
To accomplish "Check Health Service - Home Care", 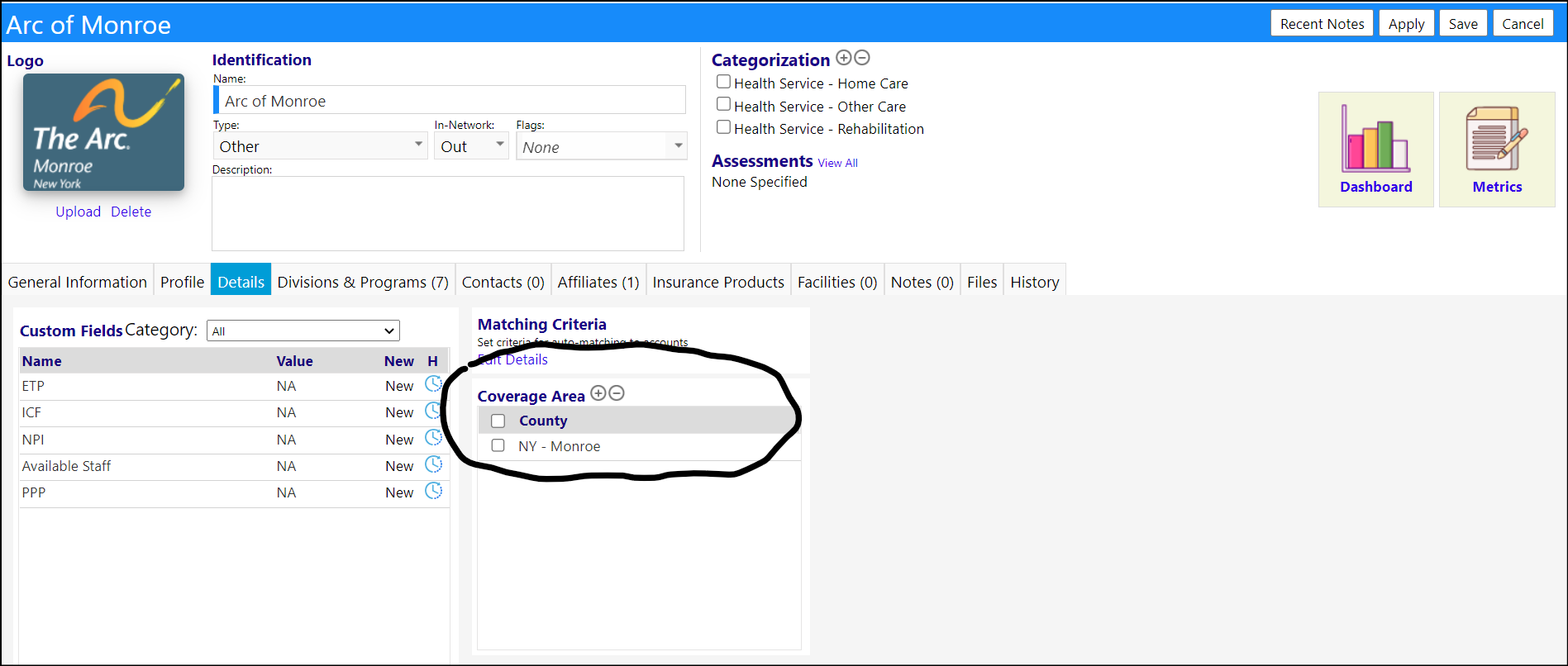I will (x=723, y=82).
